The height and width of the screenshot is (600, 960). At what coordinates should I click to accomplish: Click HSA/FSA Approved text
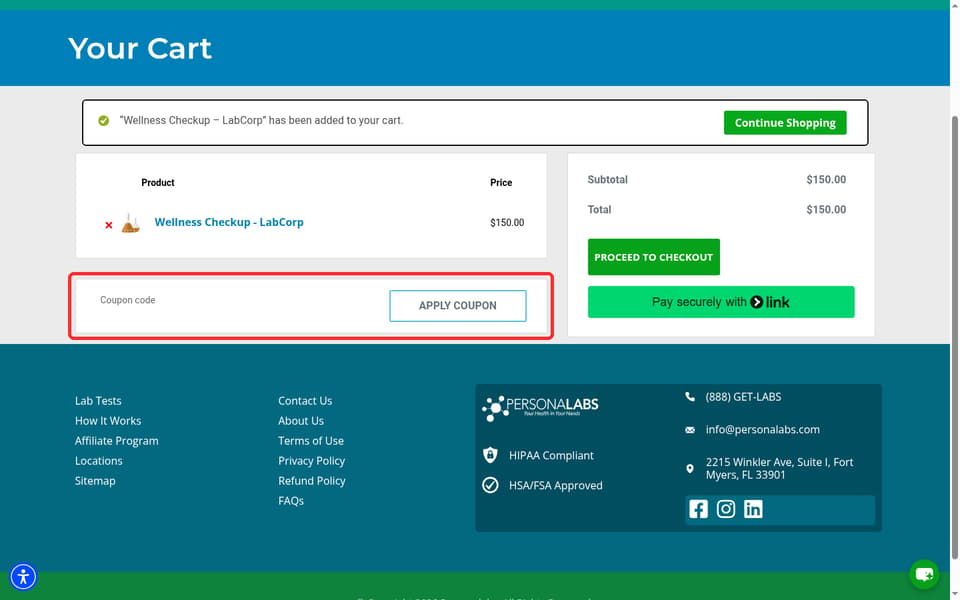click(555, 486)
